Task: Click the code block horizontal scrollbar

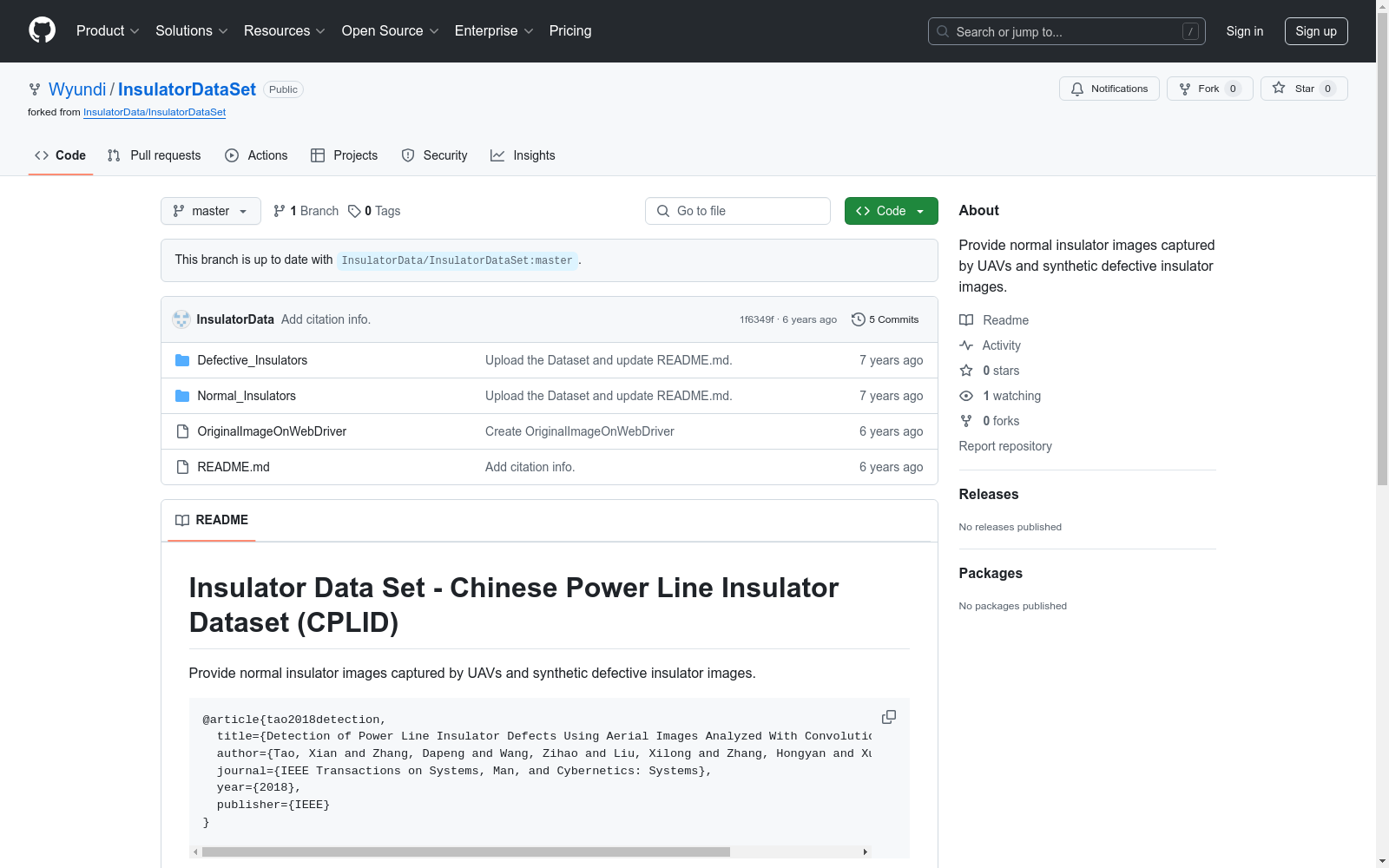Action: (466, 852)
